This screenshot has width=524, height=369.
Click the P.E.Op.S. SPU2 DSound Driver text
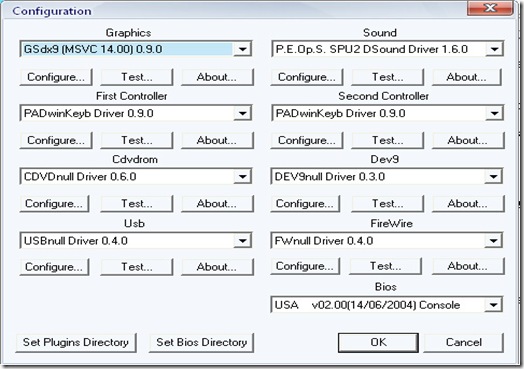(372, 49)
